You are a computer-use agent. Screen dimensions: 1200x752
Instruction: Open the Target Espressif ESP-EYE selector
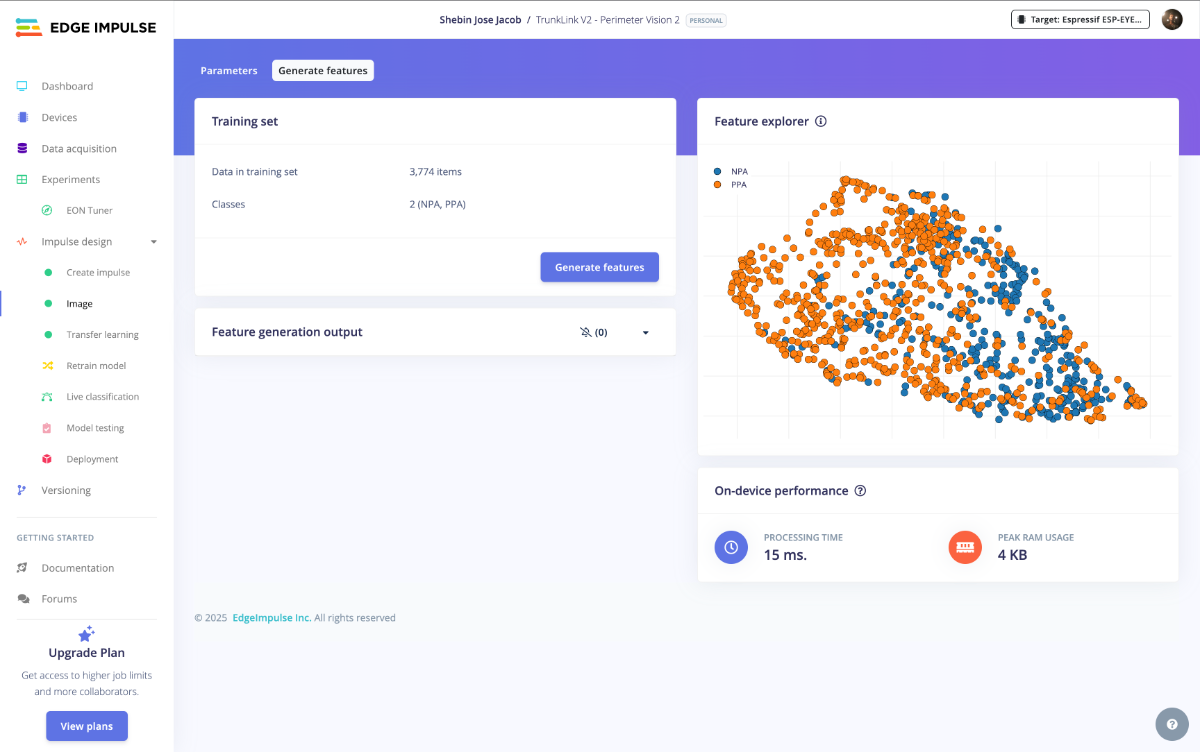(1081, 19)
